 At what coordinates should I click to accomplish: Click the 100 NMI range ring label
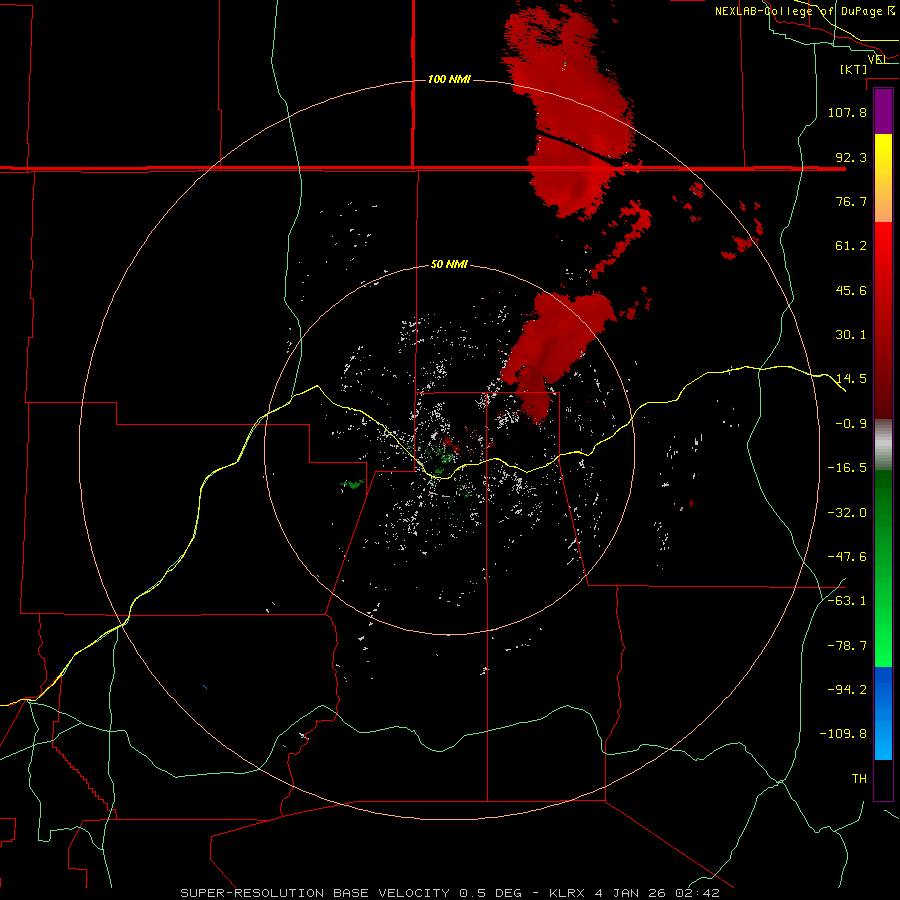pyautogui.click(x=449, y=79)
